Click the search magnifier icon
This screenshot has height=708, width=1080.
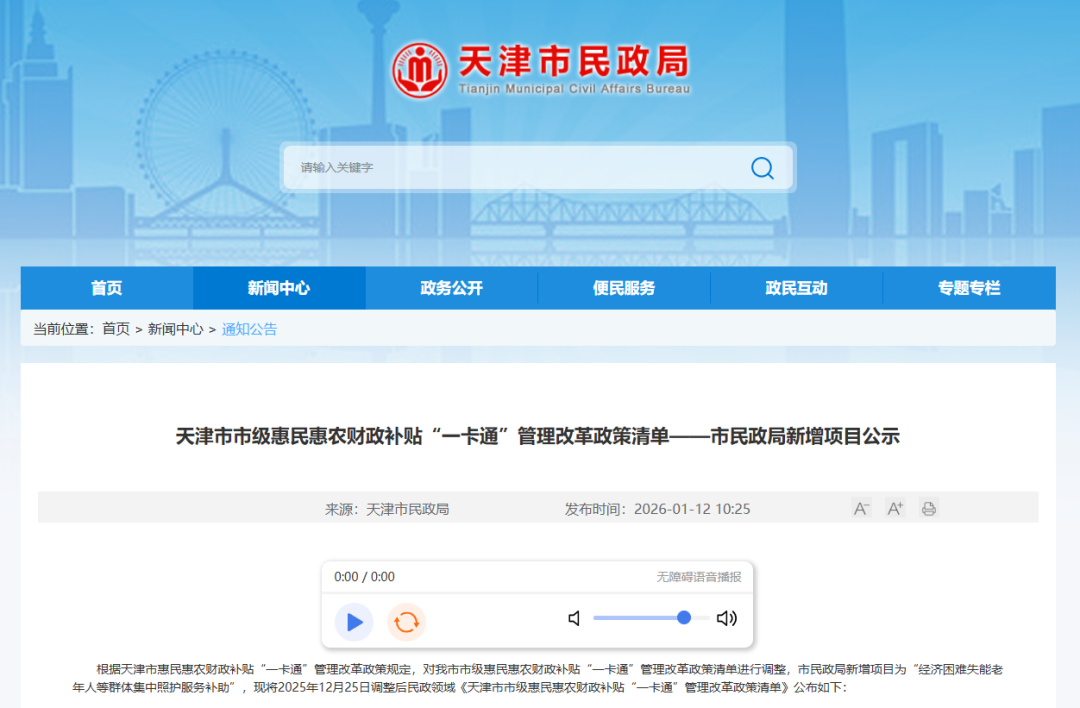coord(762,168)
